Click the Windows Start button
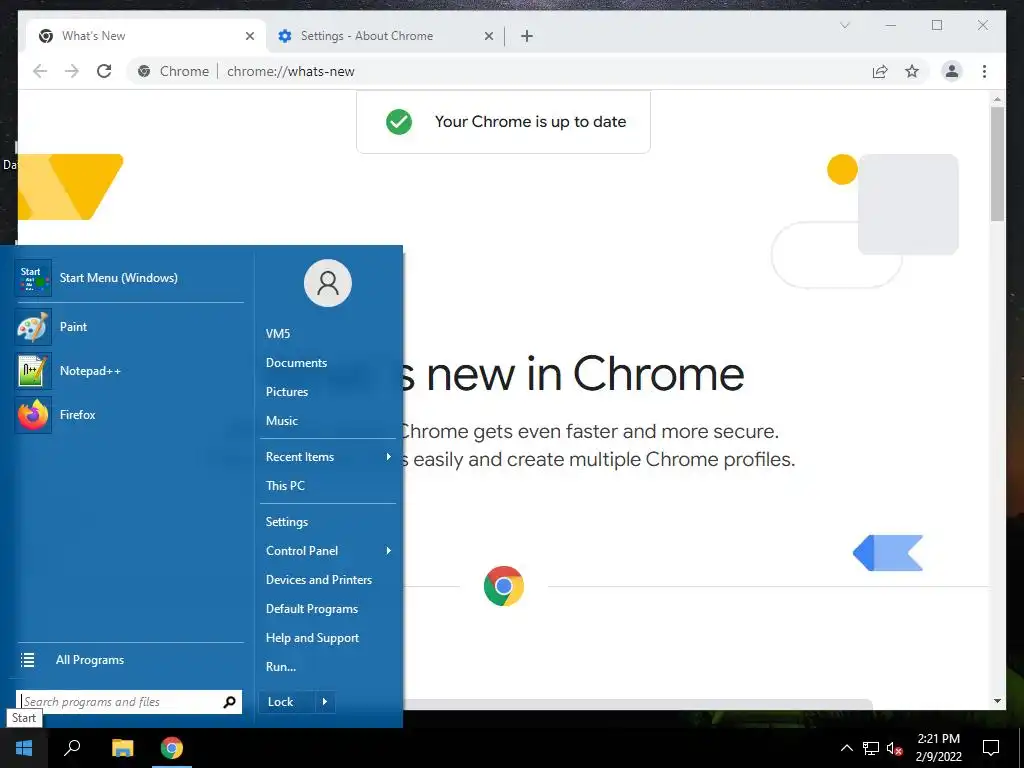 click(x=24, y=748)
